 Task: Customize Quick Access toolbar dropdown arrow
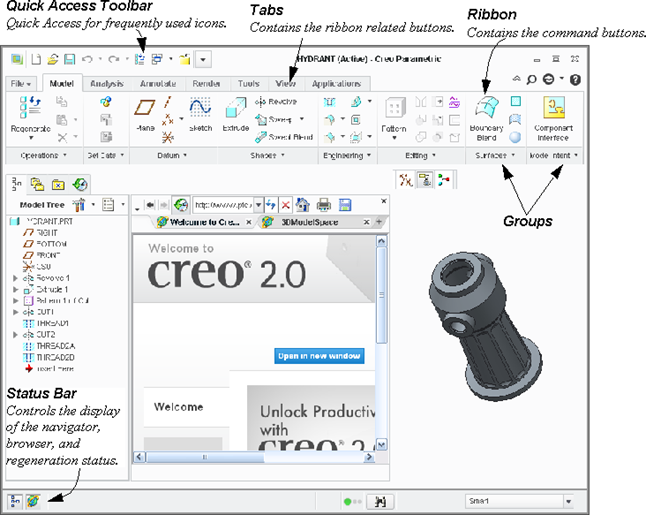[x=203, y=60]
